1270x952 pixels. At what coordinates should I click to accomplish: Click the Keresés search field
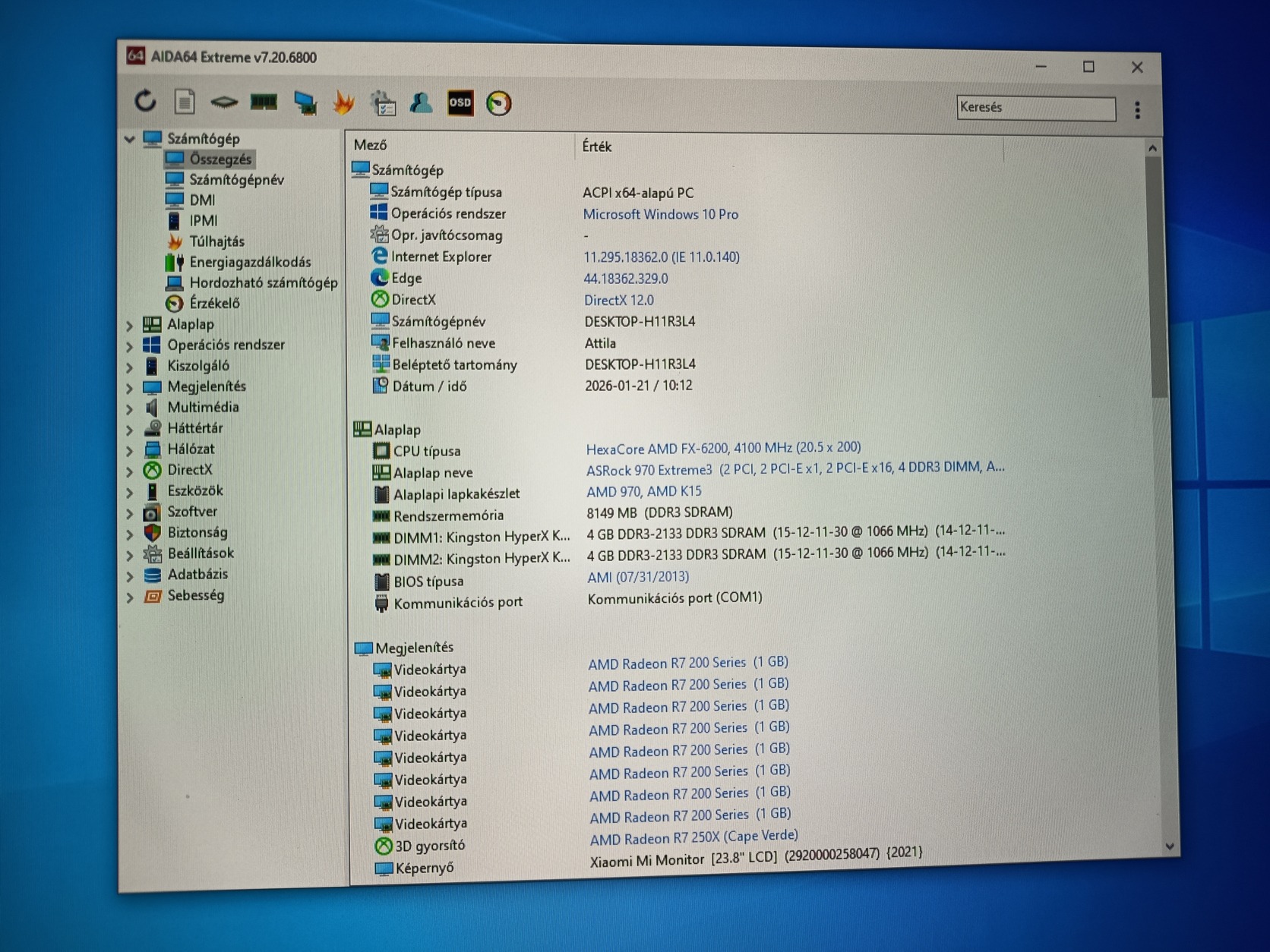[x=1036, y=109]
